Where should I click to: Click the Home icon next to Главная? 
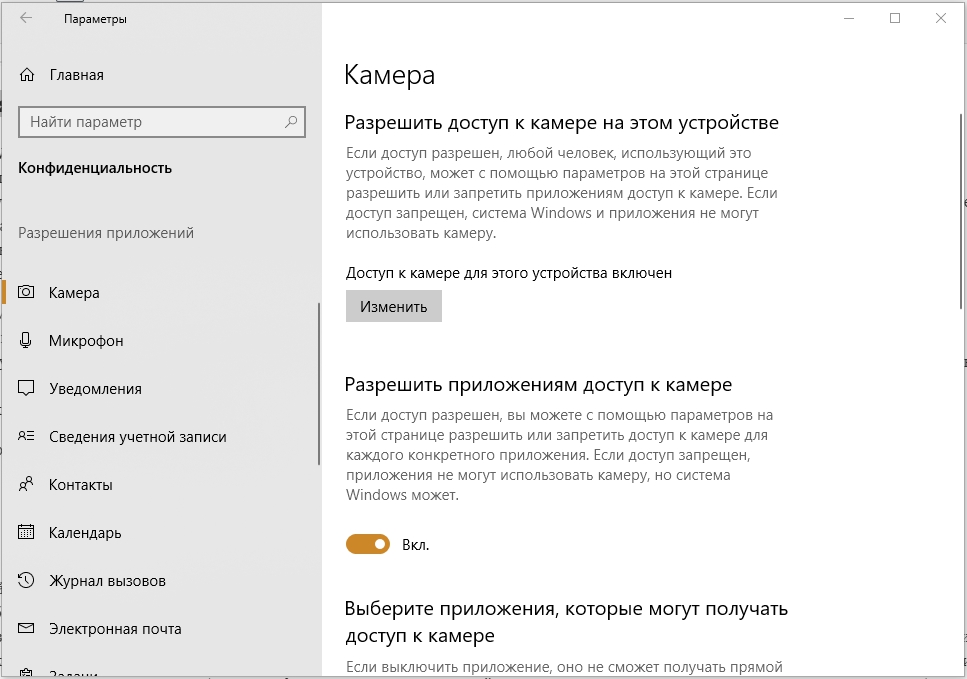pos(27,75)
